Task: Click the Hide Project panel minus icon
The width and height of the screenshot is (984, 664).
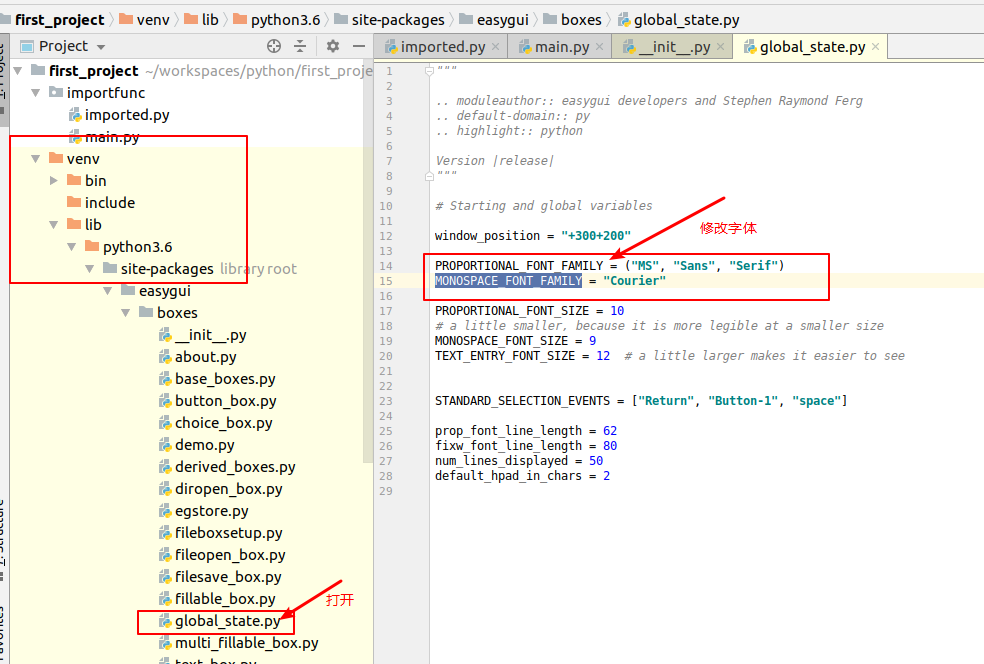Action: (x=359, y=45)
